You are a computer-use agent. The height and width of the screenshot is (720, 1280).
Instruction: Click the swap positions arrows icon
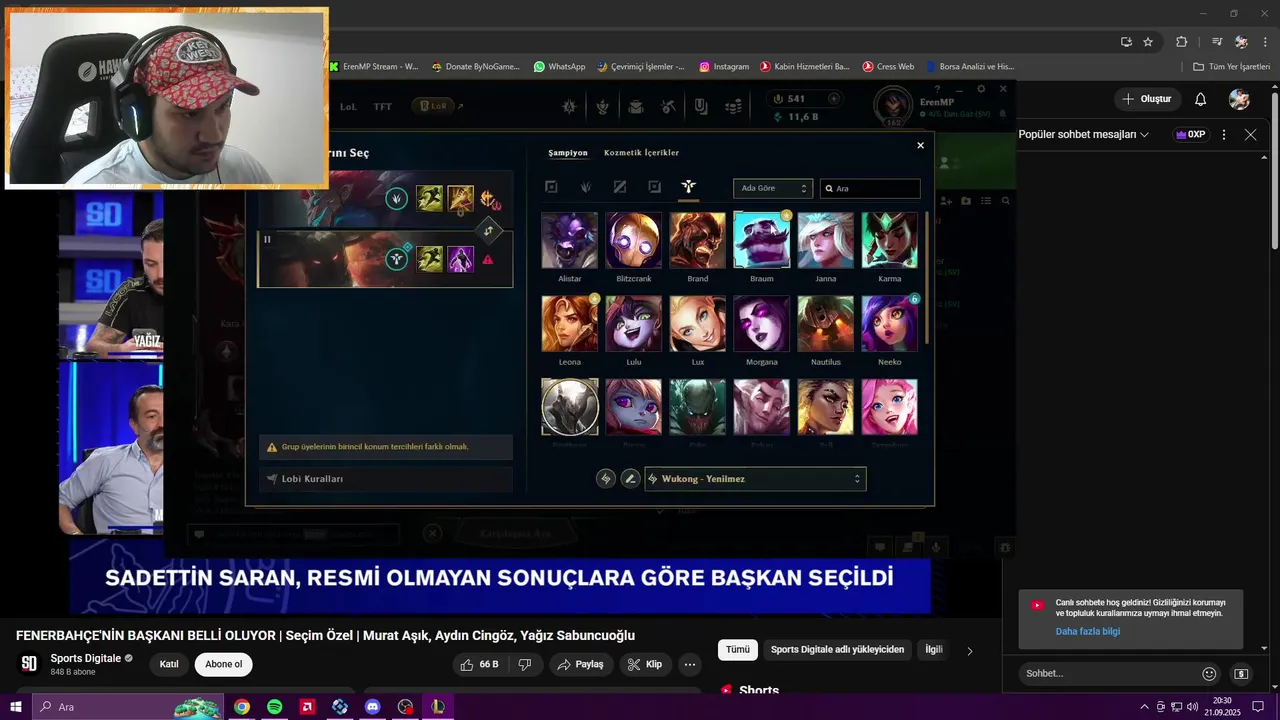coord(489,231)
